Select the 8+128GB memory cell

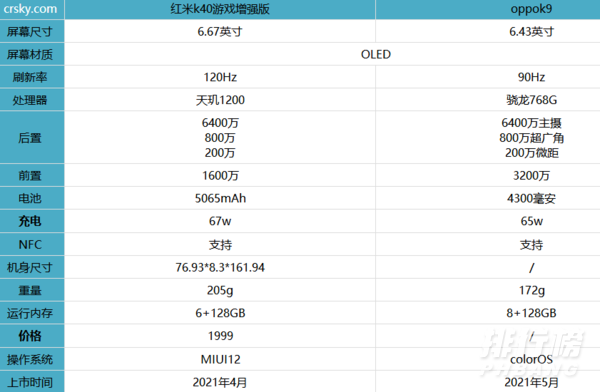click(488, 313)
